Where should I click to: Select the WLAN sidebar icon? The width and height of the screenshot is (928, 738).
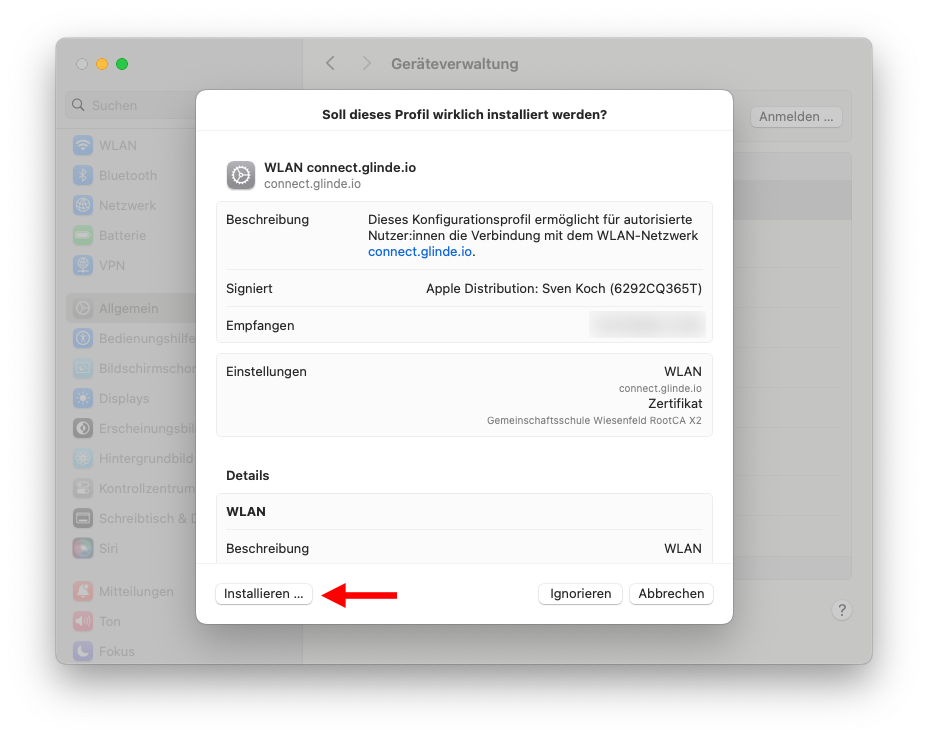click(x=83, y=146)
